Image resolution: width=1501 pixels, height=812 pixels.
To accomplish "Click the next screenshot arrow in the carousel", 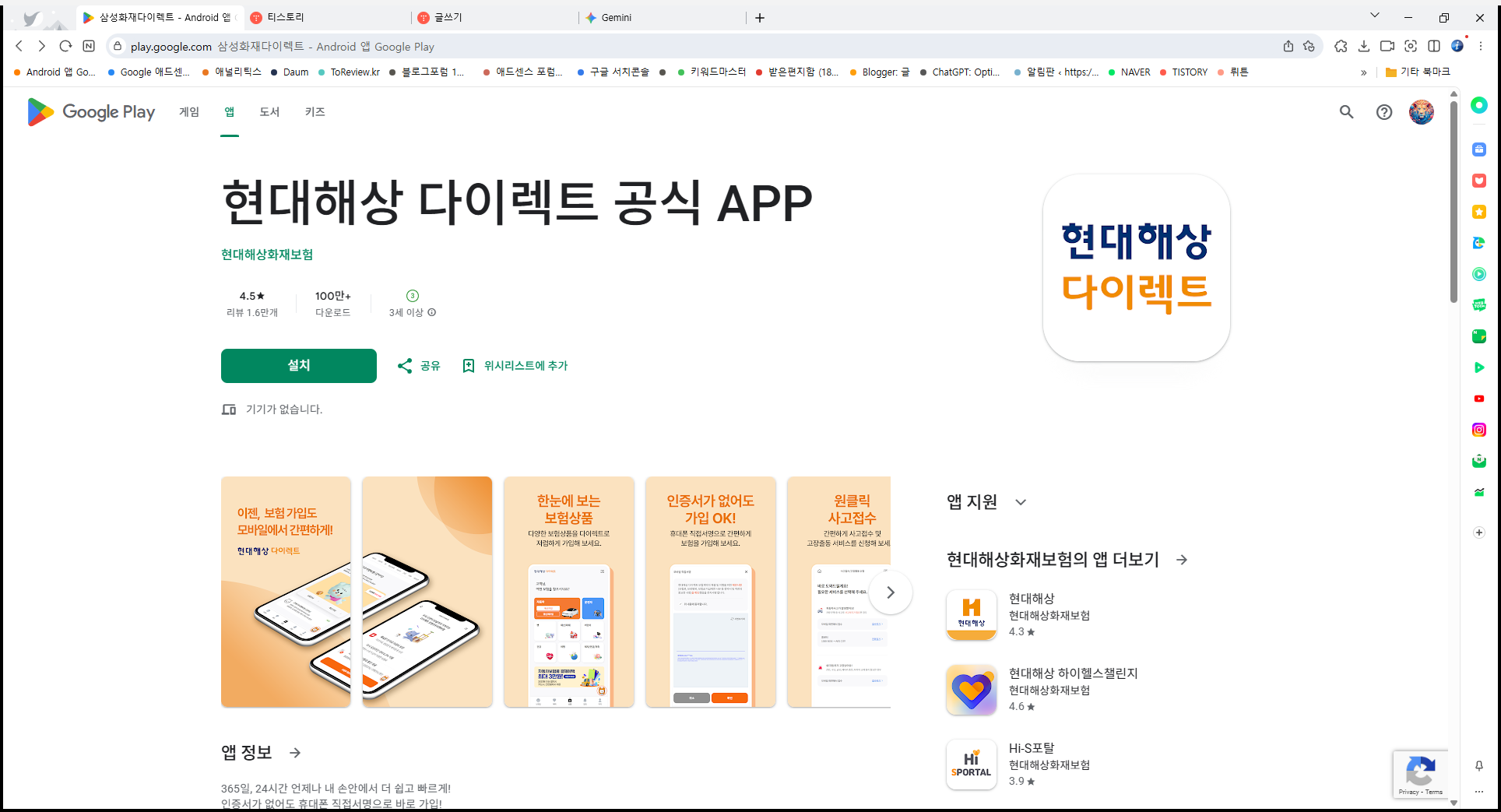I will pyautogui.click(x=890, y=592).
